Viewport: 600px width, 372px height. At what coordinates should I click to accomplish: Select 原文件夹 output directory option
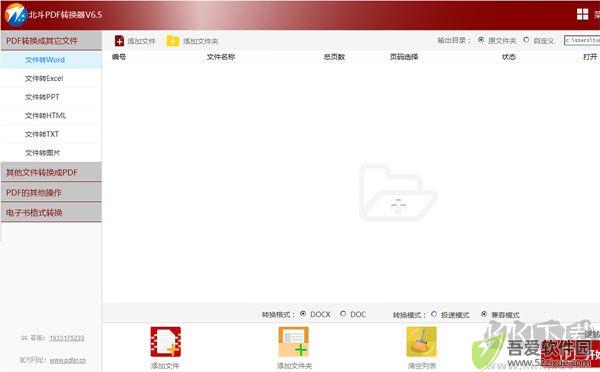(x=481, y=40)
